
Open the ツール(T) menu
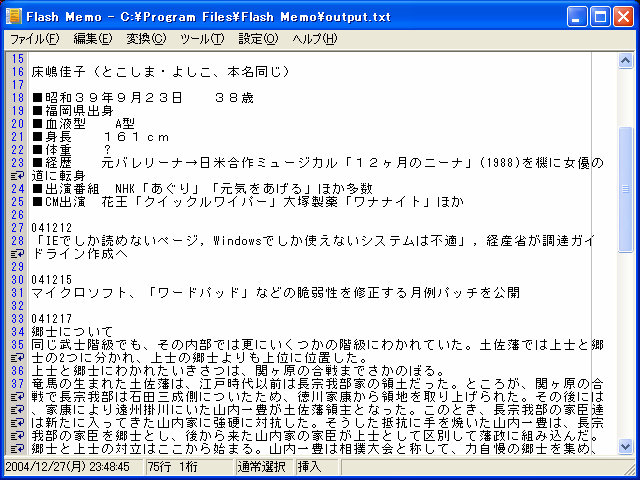[x=201, y=39]
